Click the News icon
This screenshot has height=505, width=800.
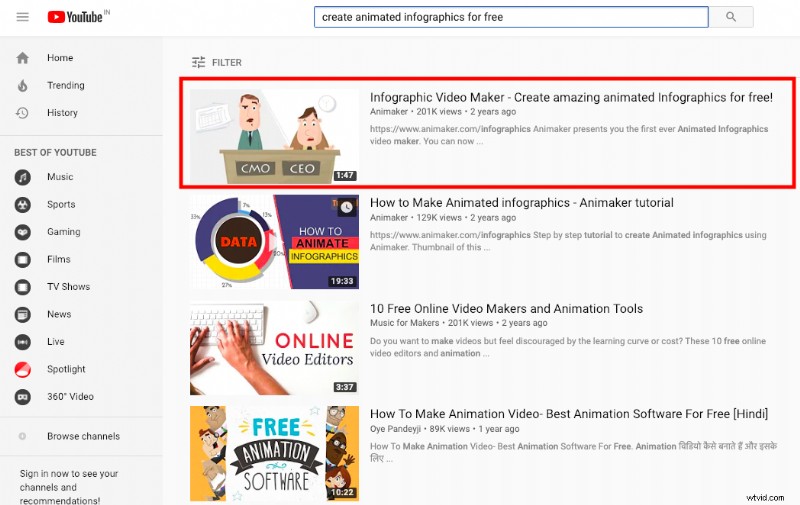22,314
